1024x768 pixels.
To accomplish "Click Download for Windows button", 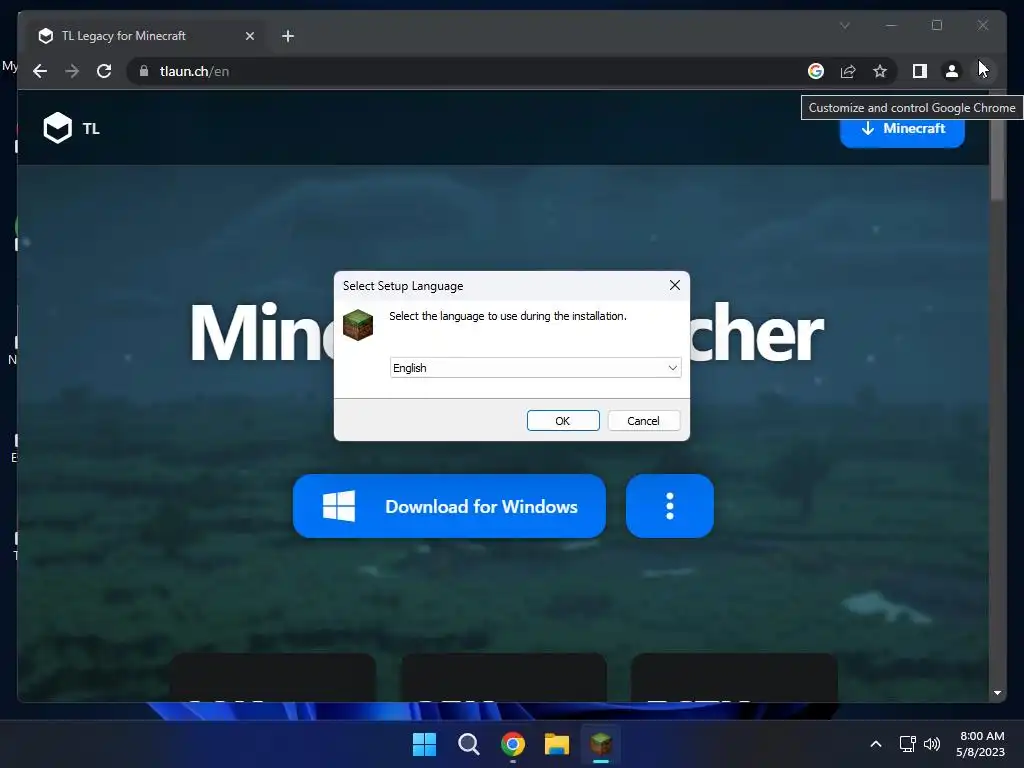I will (x=449, y=506).
